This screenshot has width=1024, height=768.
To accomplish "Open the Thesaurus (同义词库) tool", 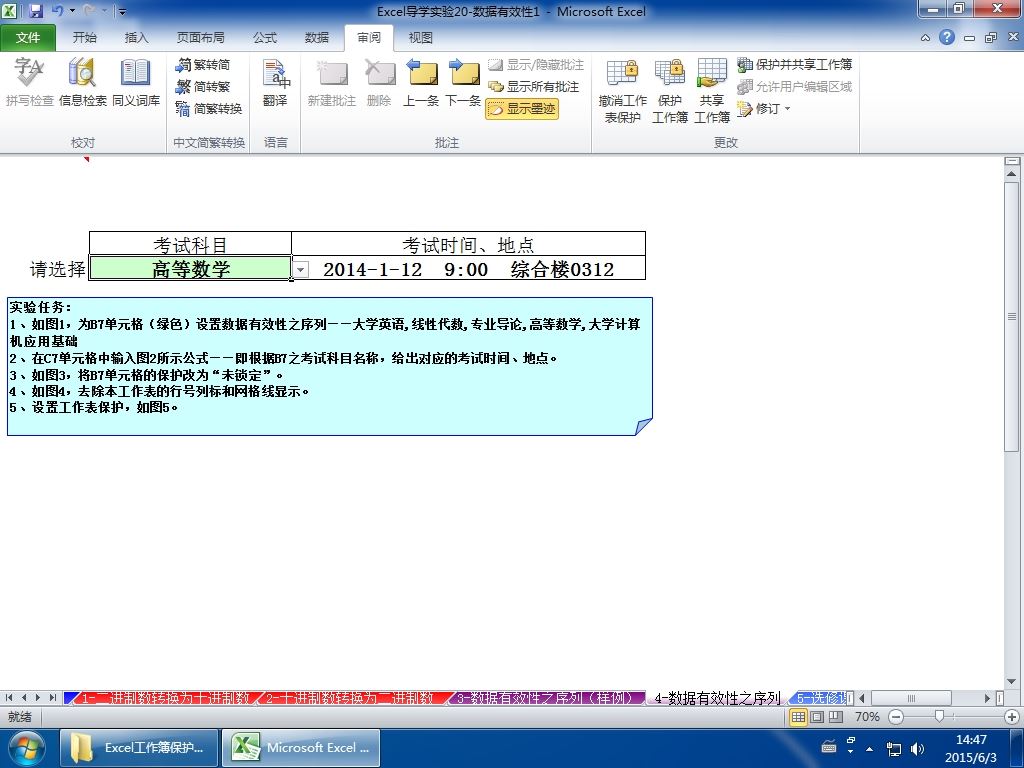I will tap(136, 82).
